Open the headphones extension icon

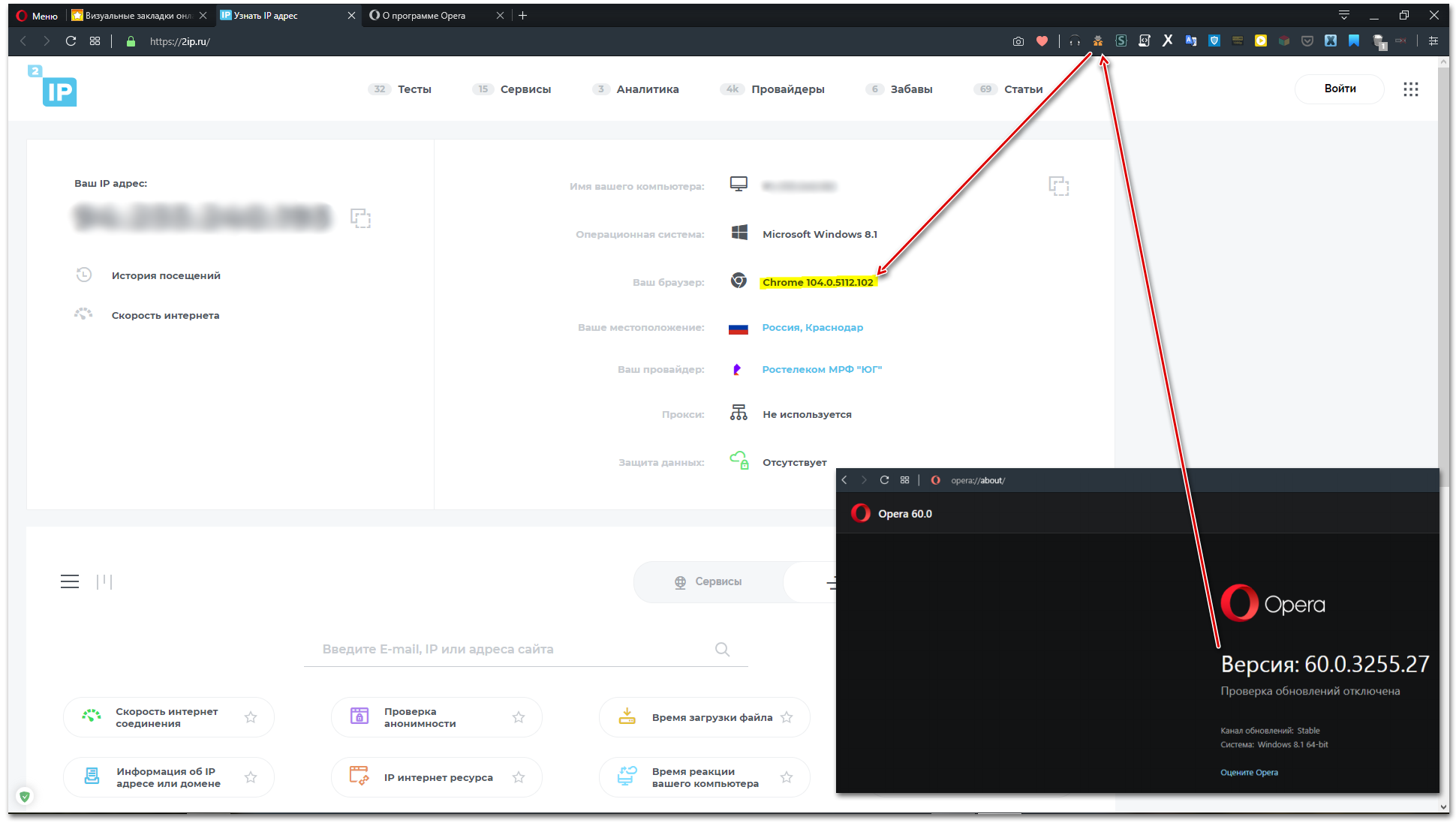pyautogui.click(x=1075, y=41)
